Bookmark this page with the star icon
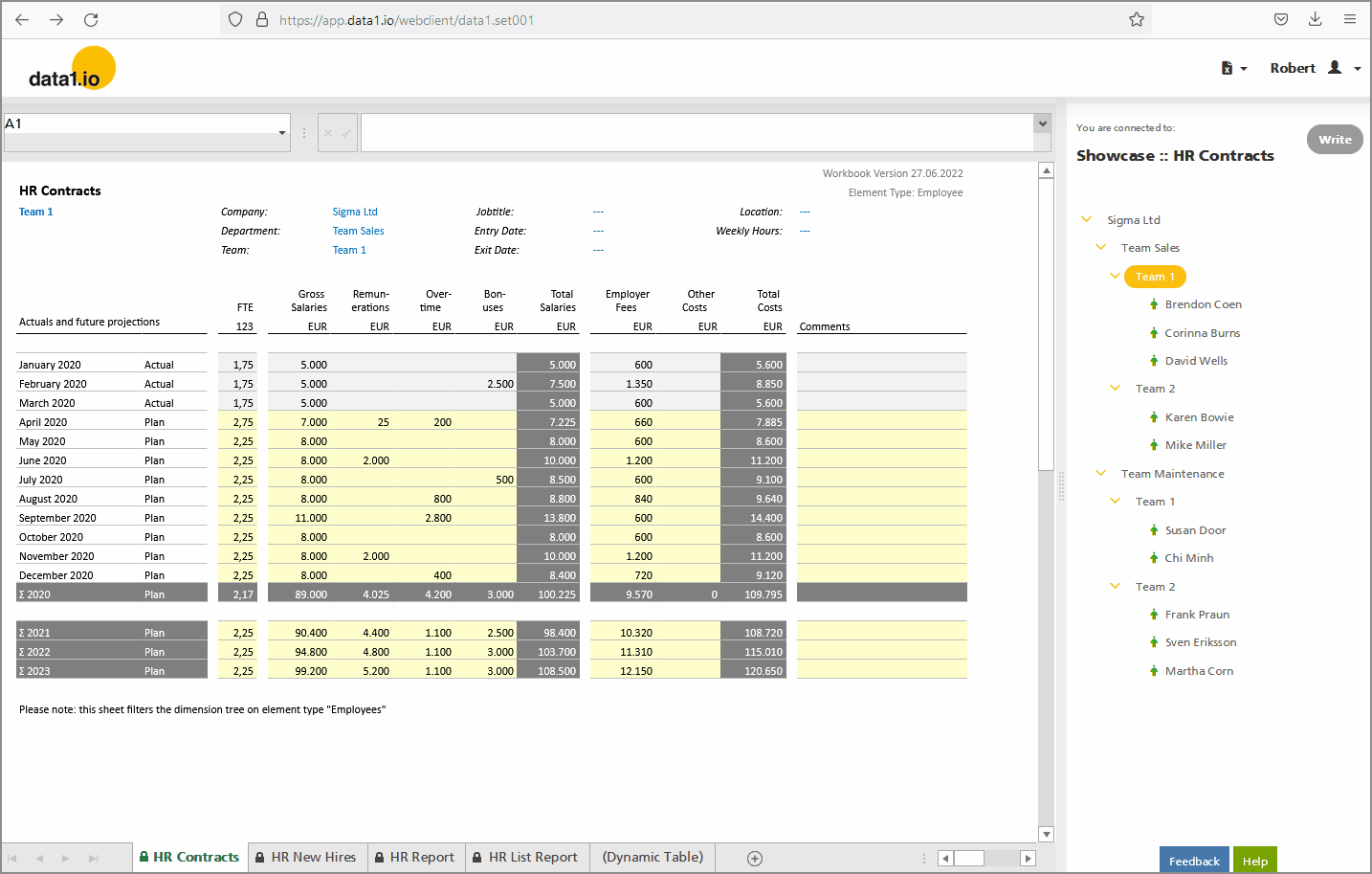Viewport: 1372px width, 874px height. coord(1136,19)
